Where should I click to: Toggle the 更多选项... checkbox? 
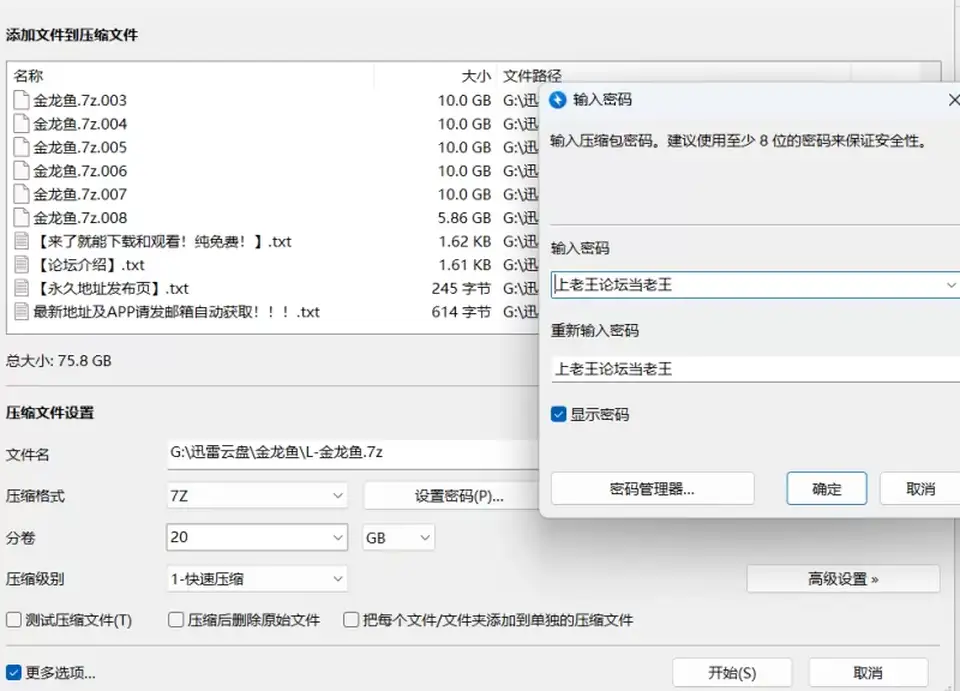pyautogui.click(x=13, y=673)
